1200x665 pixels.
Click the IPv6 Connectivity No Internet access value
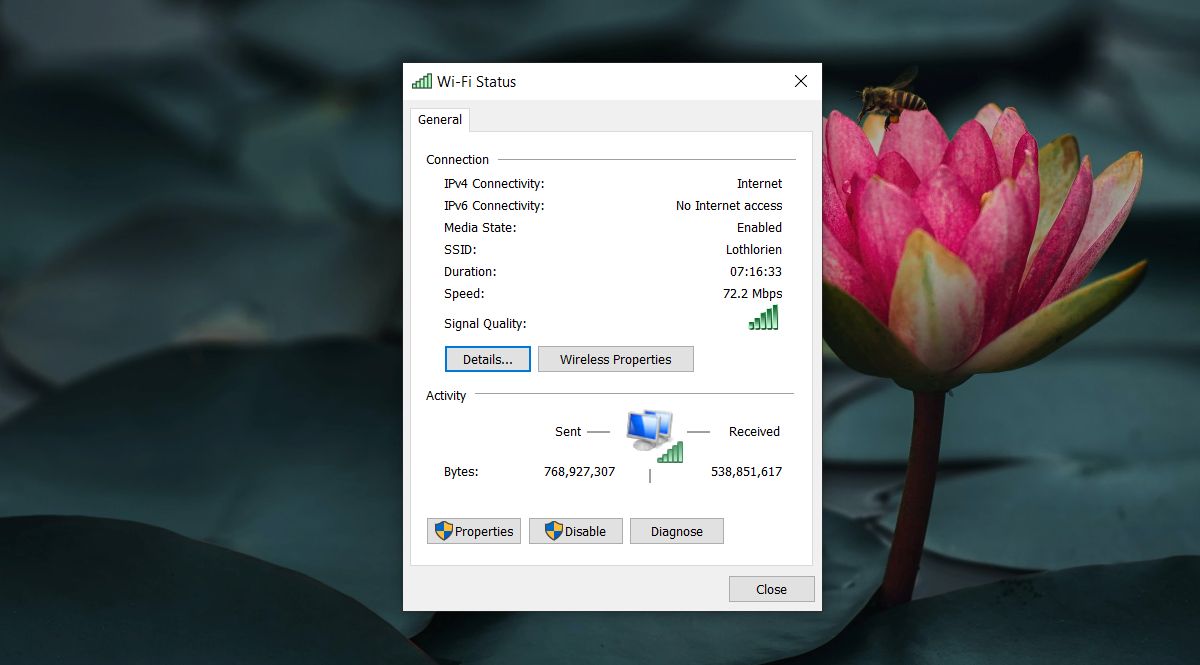tap(729, 206)
